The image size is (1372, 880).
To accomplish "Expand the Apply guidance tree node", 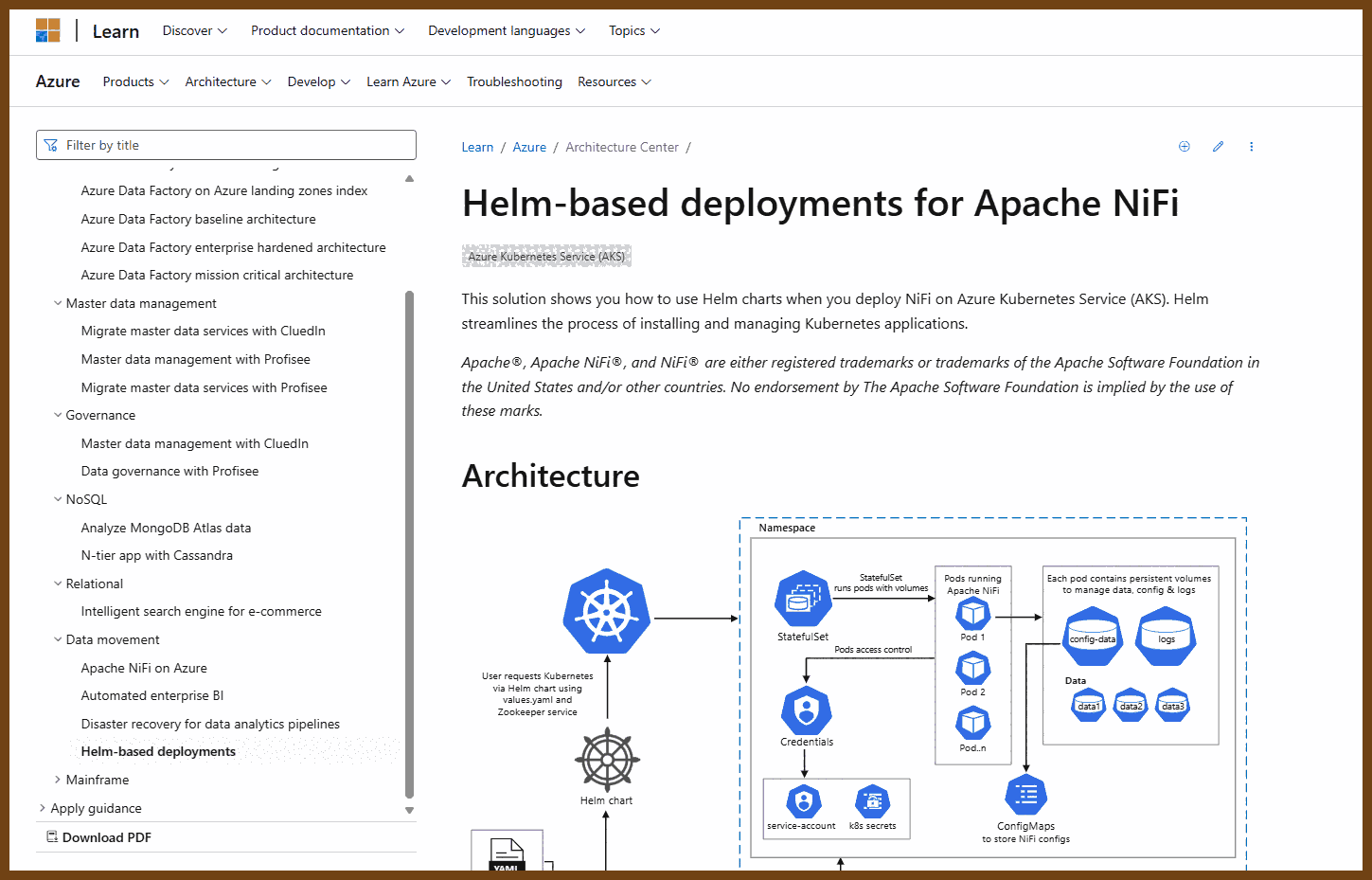I will pos(43,808).
